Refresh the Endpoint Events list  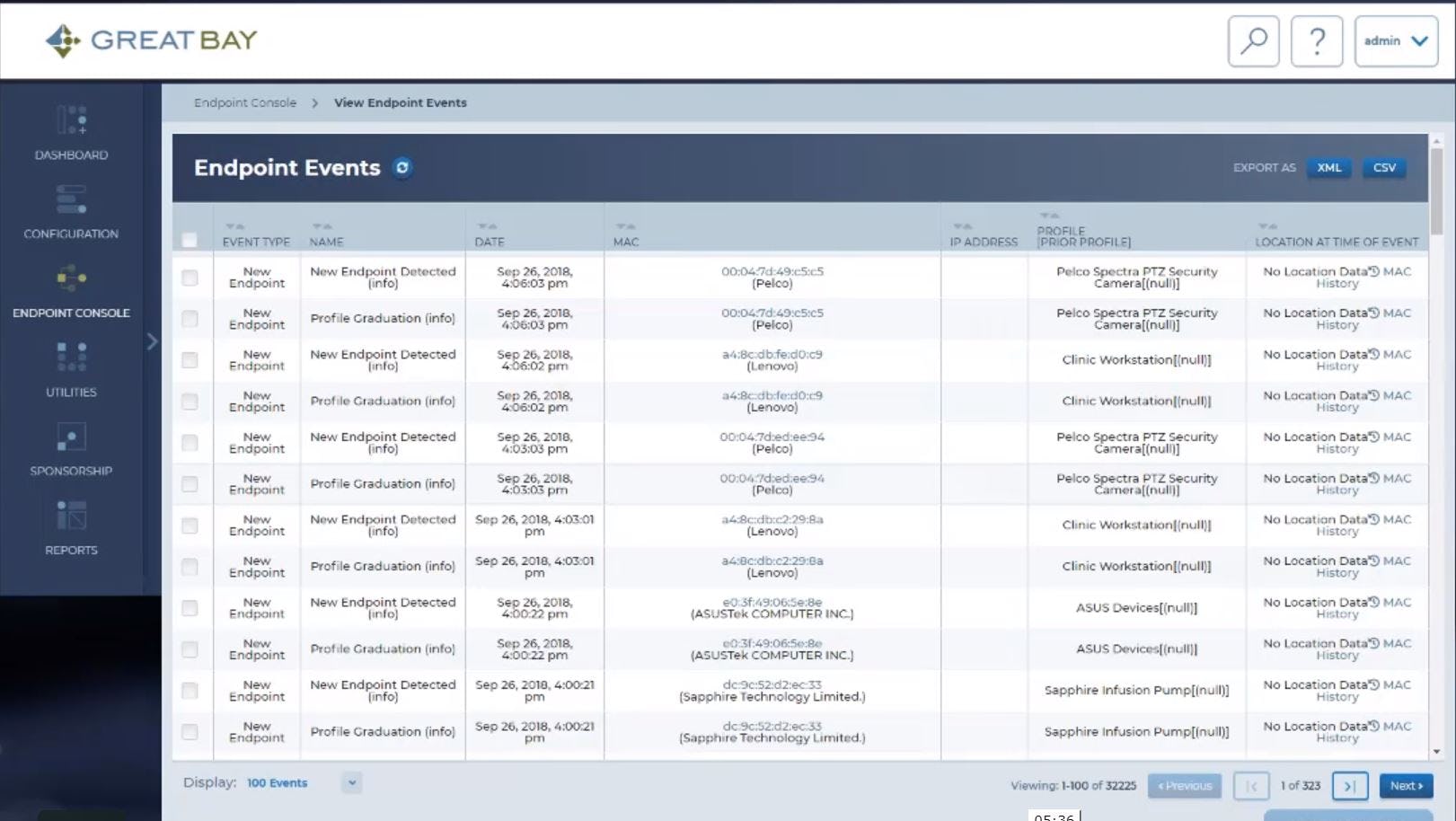[x=402, y=167]
